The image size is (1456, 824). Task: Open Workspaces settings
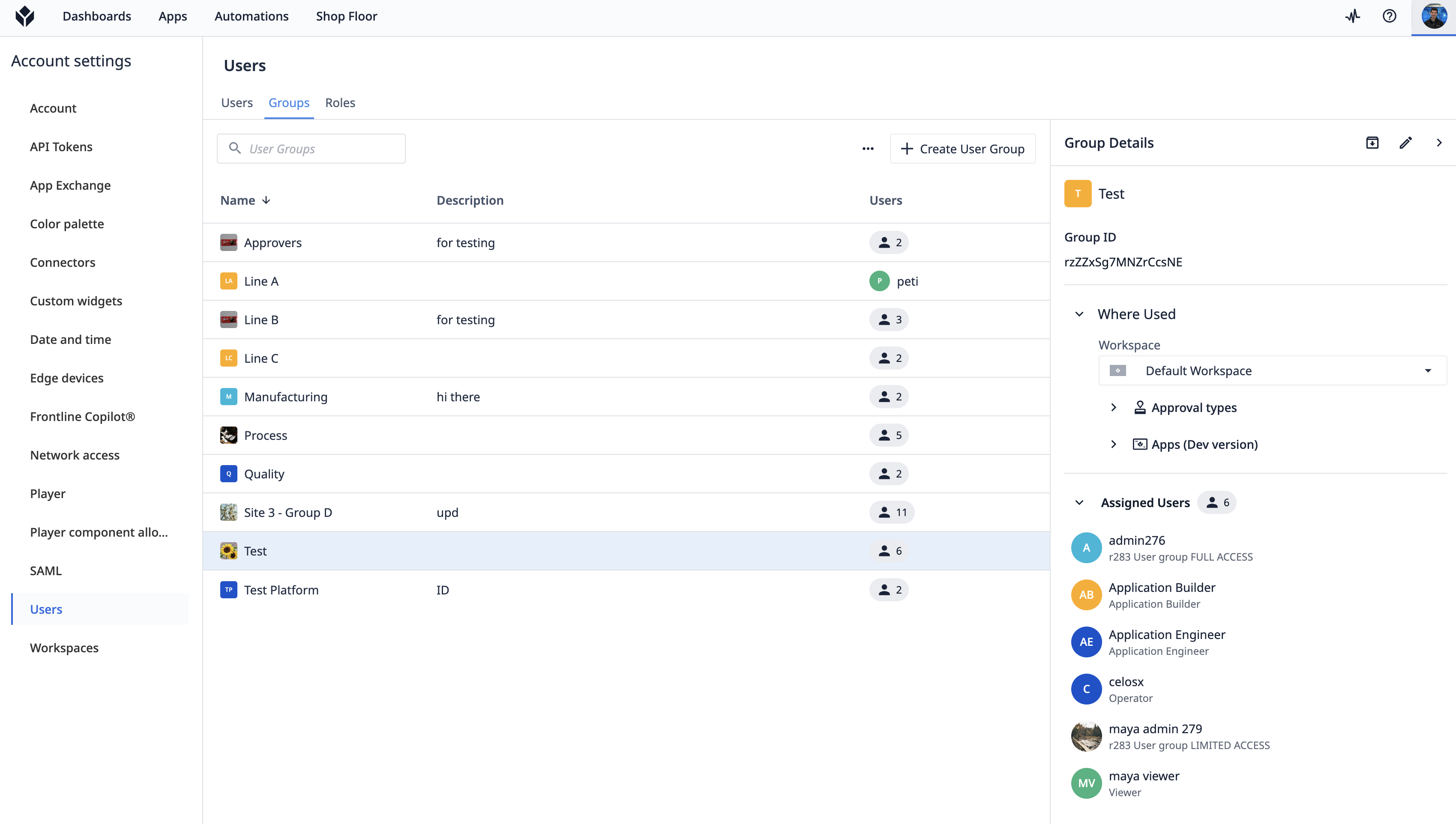pos(64,648)
